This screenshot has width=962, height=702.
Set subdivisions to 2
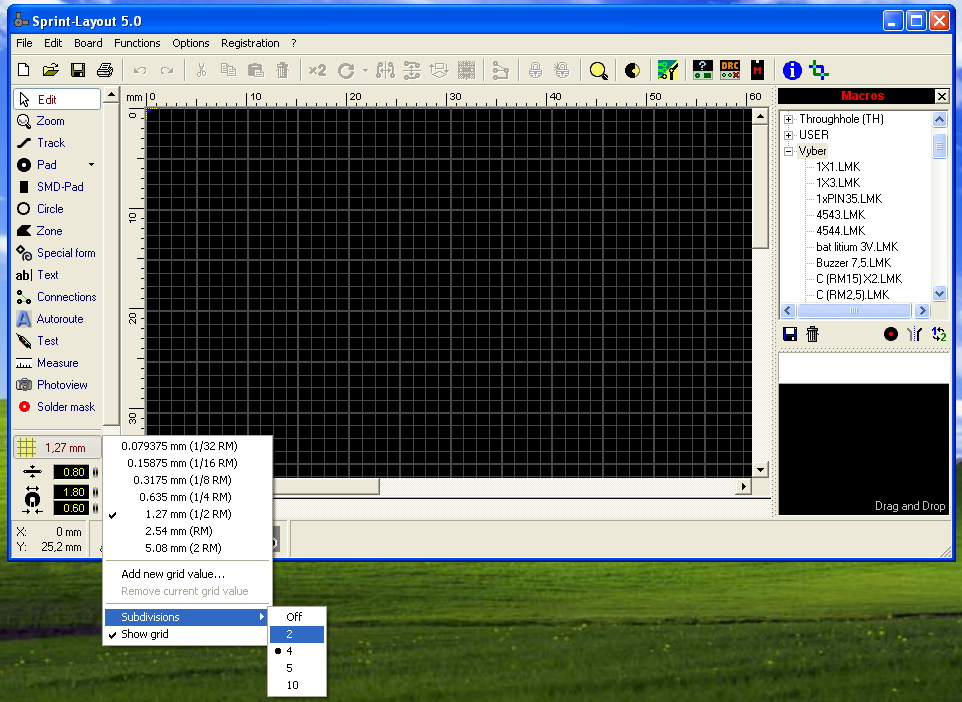coord(297,634)
